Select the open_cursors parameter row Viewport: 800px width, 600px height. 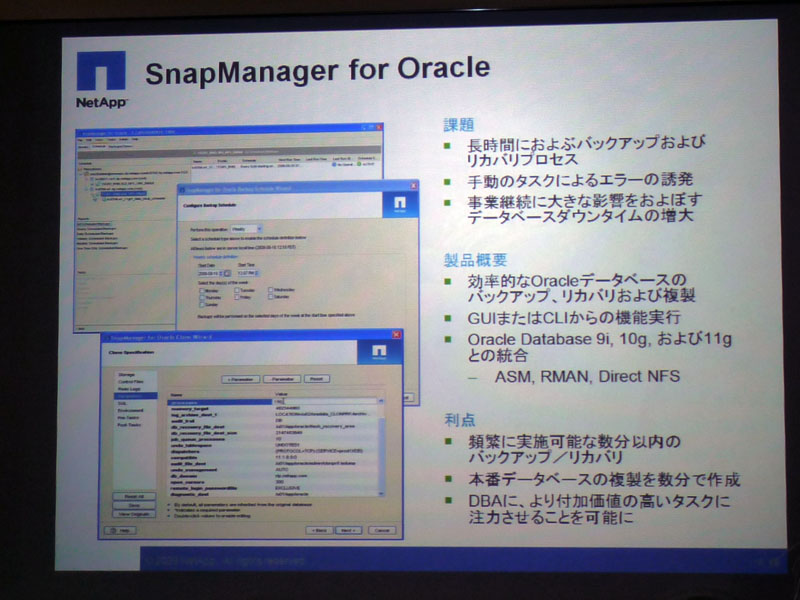click(273, 482)
